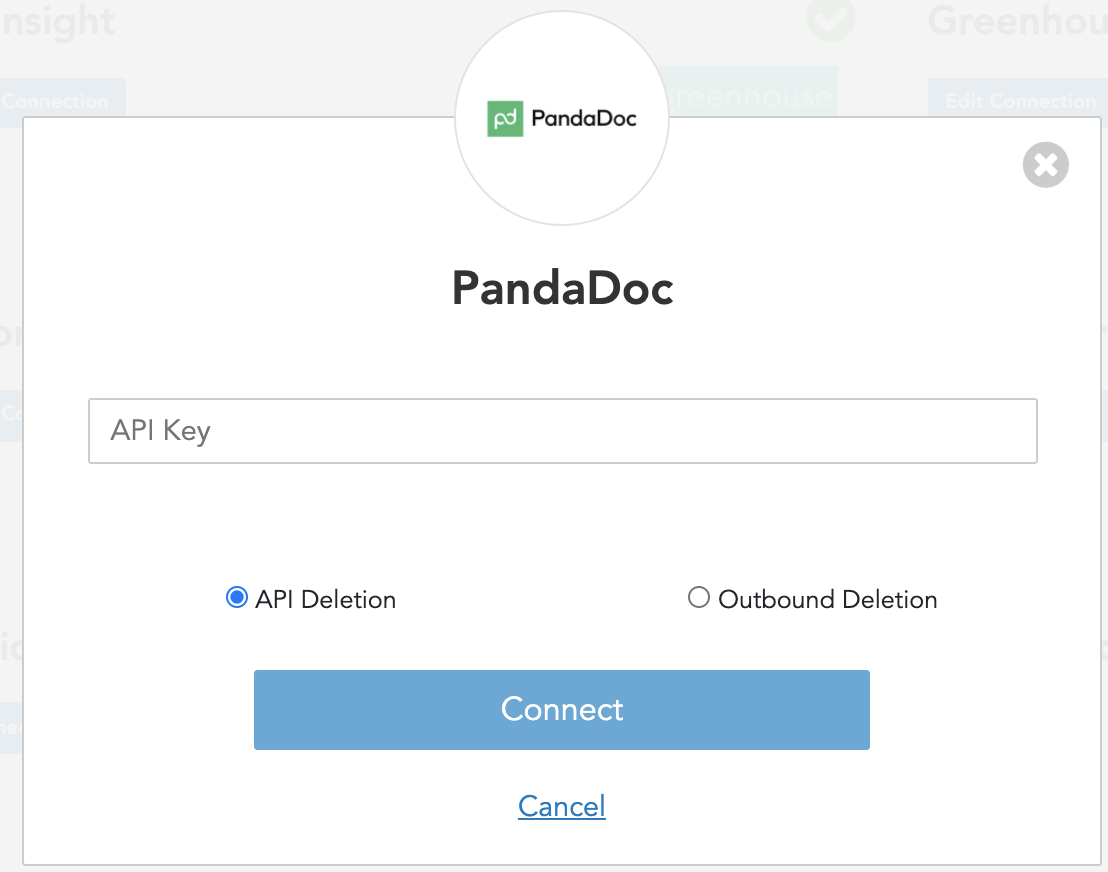Viewport: 1108px width, 872px height.
Task: Click the PandaDoc wordmark text in the logo
Action: click(584, 118)
